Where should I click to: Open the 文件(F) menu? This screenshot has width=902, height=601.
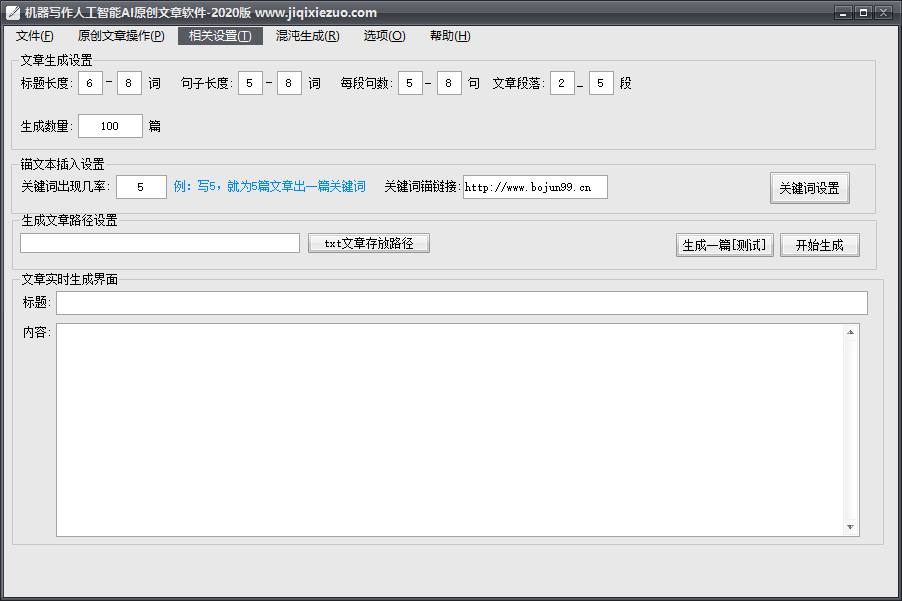click(x=35, y=36)
